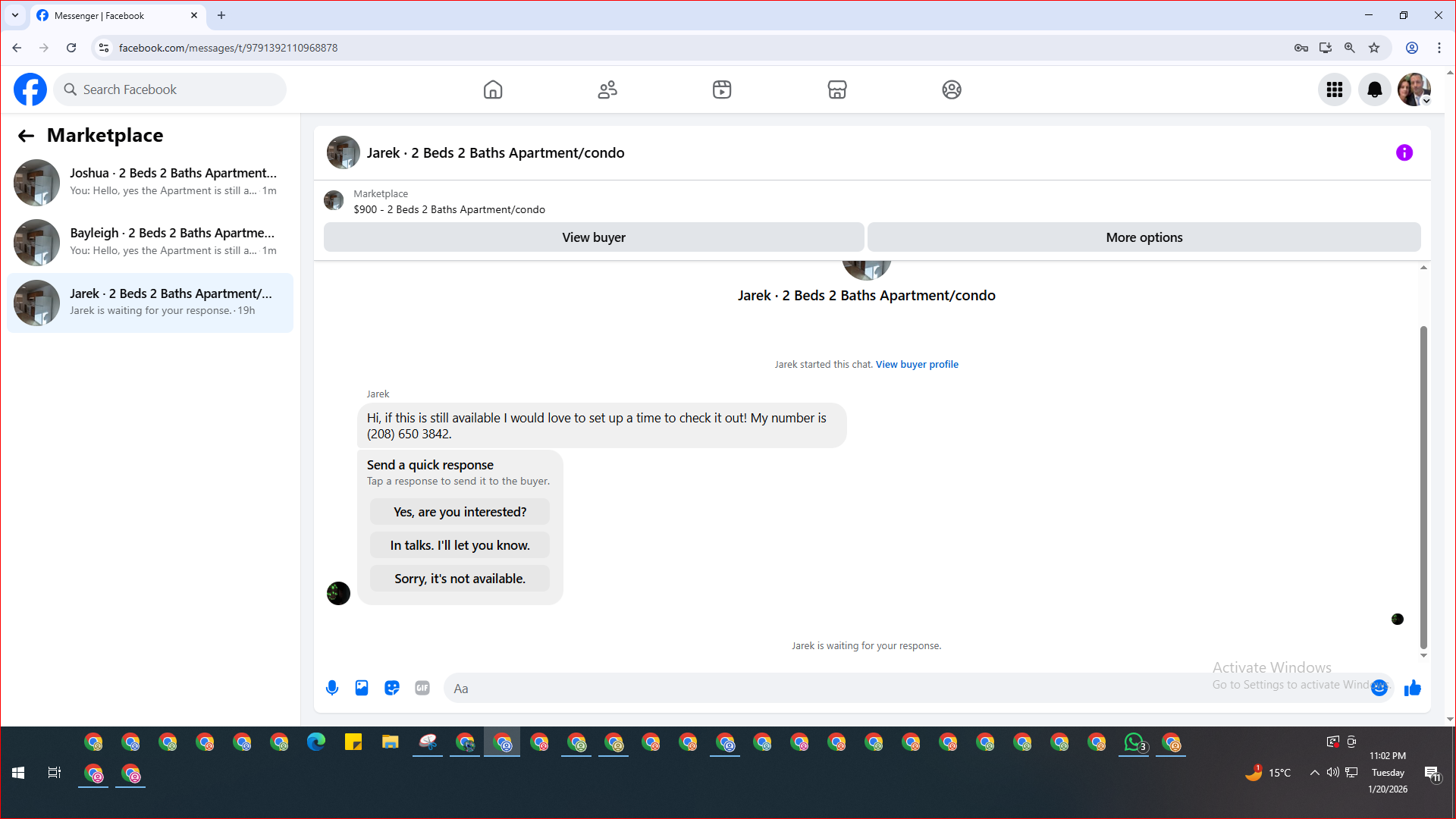
Task: Open the Chrome profile icon
Action: click(1412, 48)
